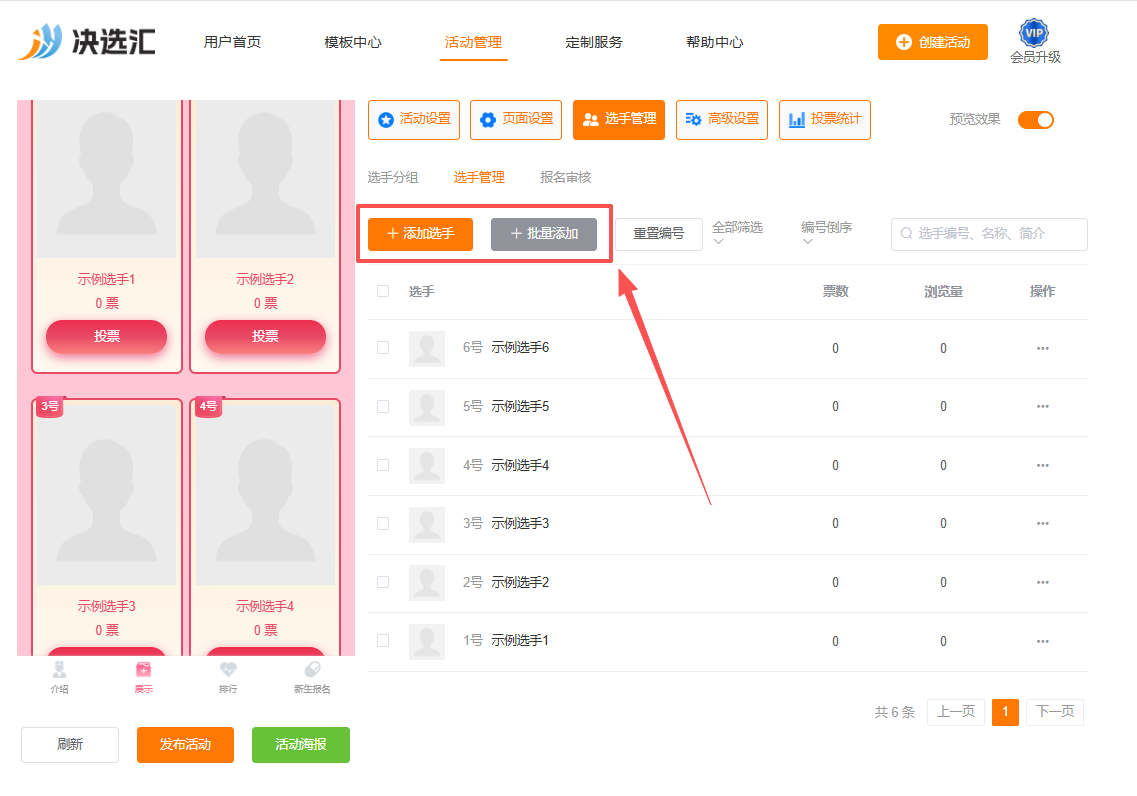This screenshot has height=796, width=1137.
Task: Click the green 活动海报 button
Action: [301, 745]
